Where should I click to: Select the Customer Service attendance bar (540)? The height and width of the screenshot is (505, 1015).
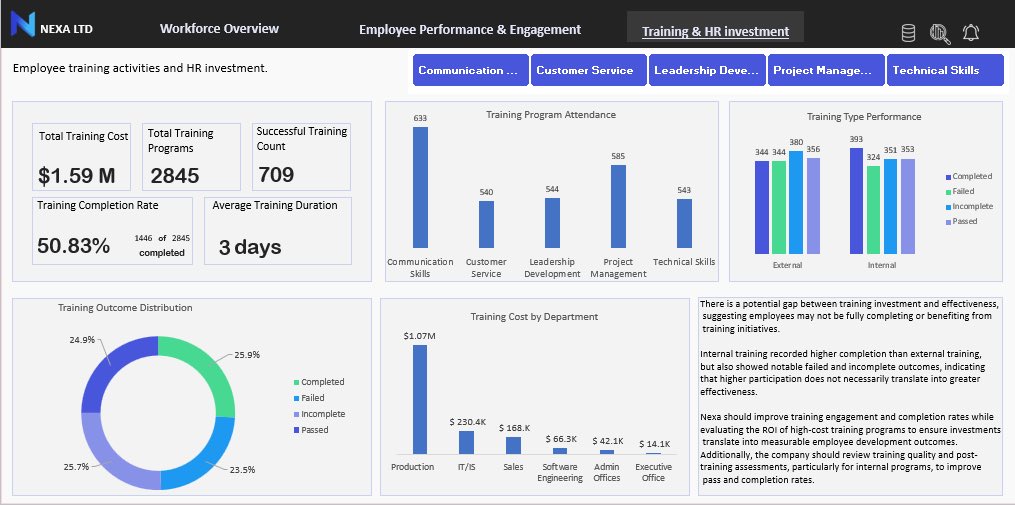coord(486,224)
